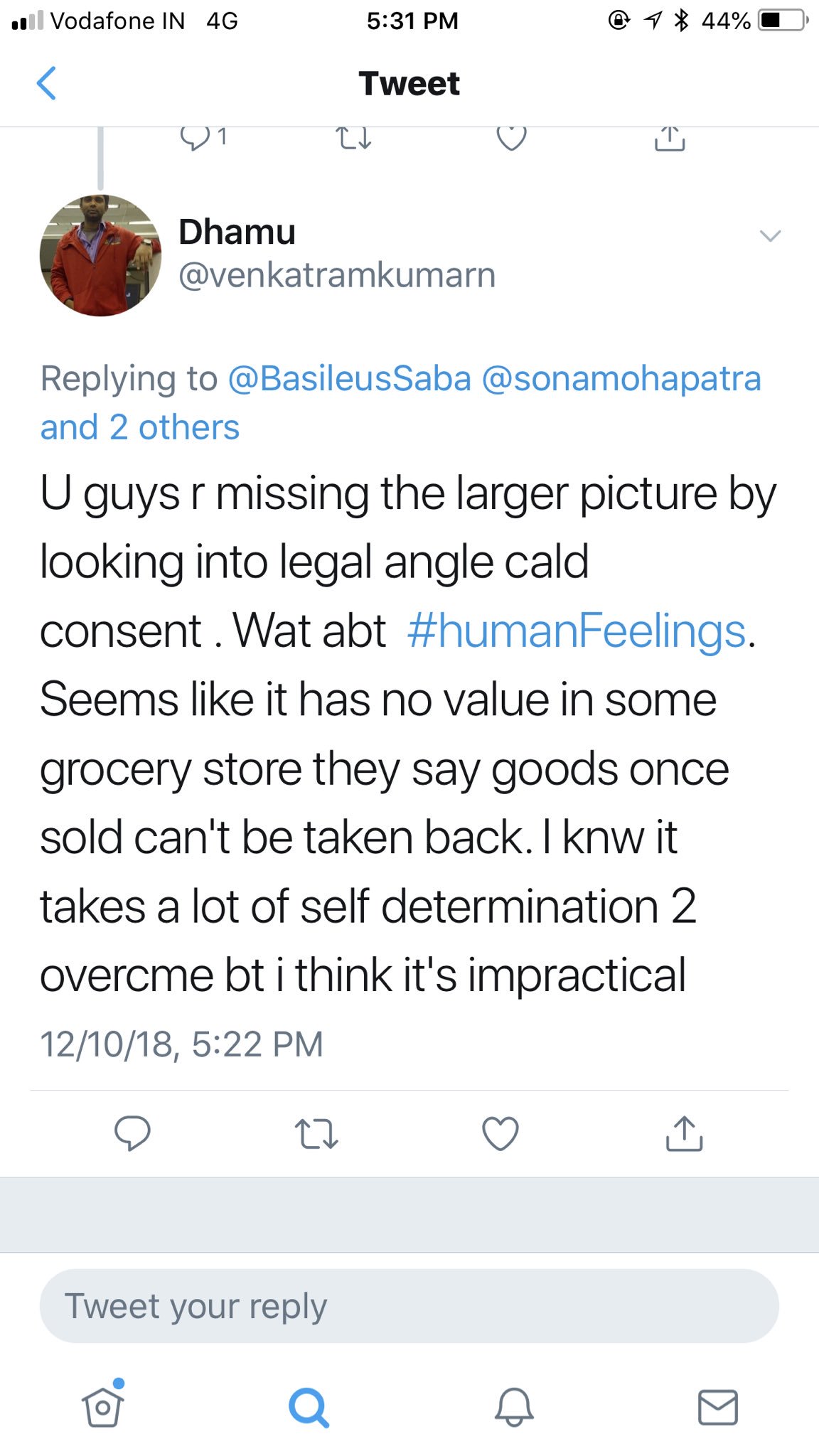Tap the Tweet your reply field
This screenshot has height=1456, width=819.
coord(409,1306)
